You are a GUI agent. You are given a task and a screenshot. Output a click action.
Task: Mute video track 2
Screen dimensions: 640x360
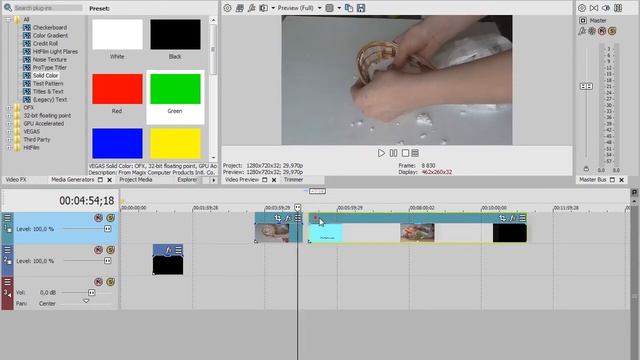point(98,250)
